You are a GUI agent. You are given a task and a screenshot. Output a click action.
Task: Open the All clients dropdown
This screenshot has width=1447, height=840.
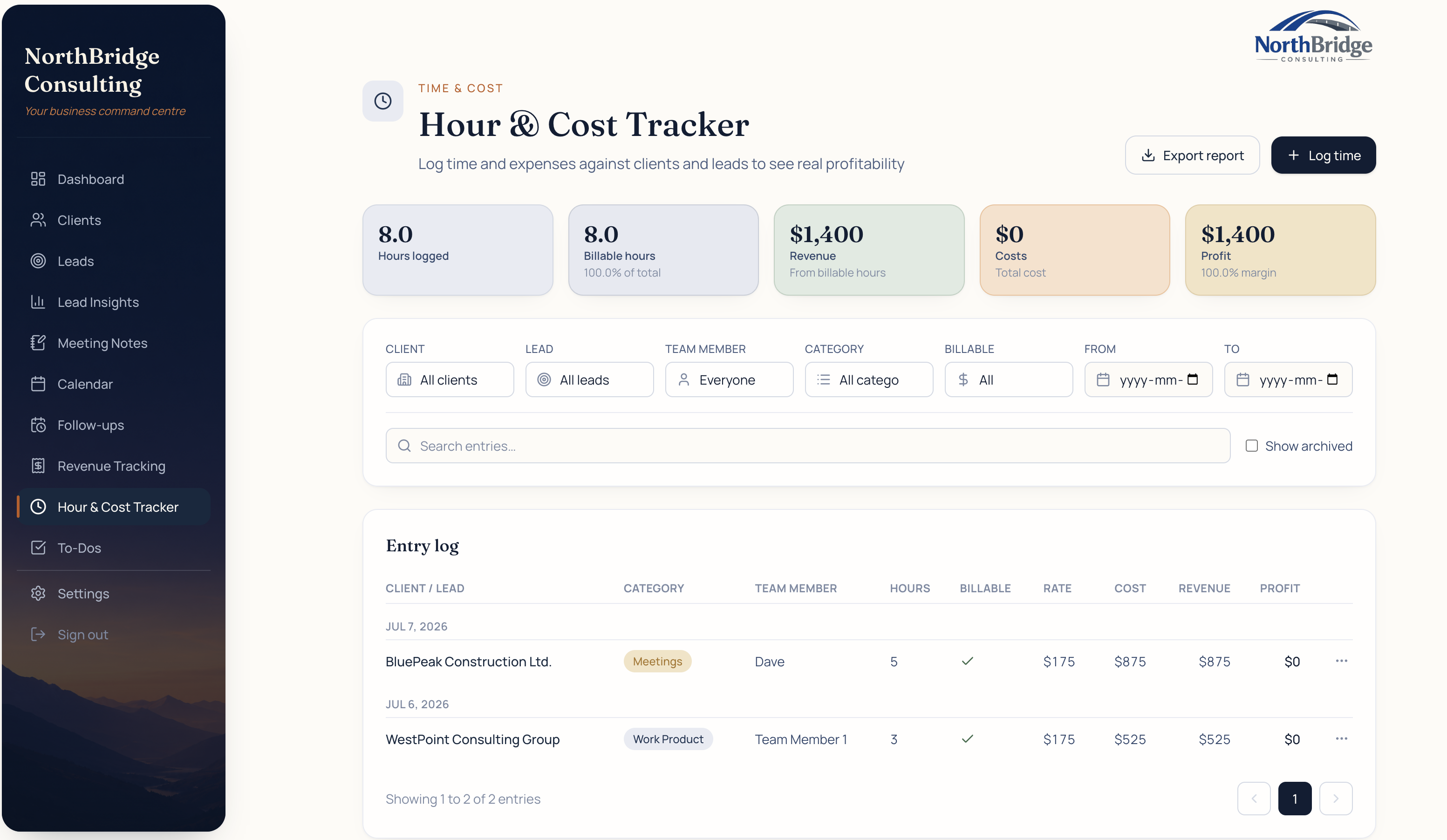450,380
